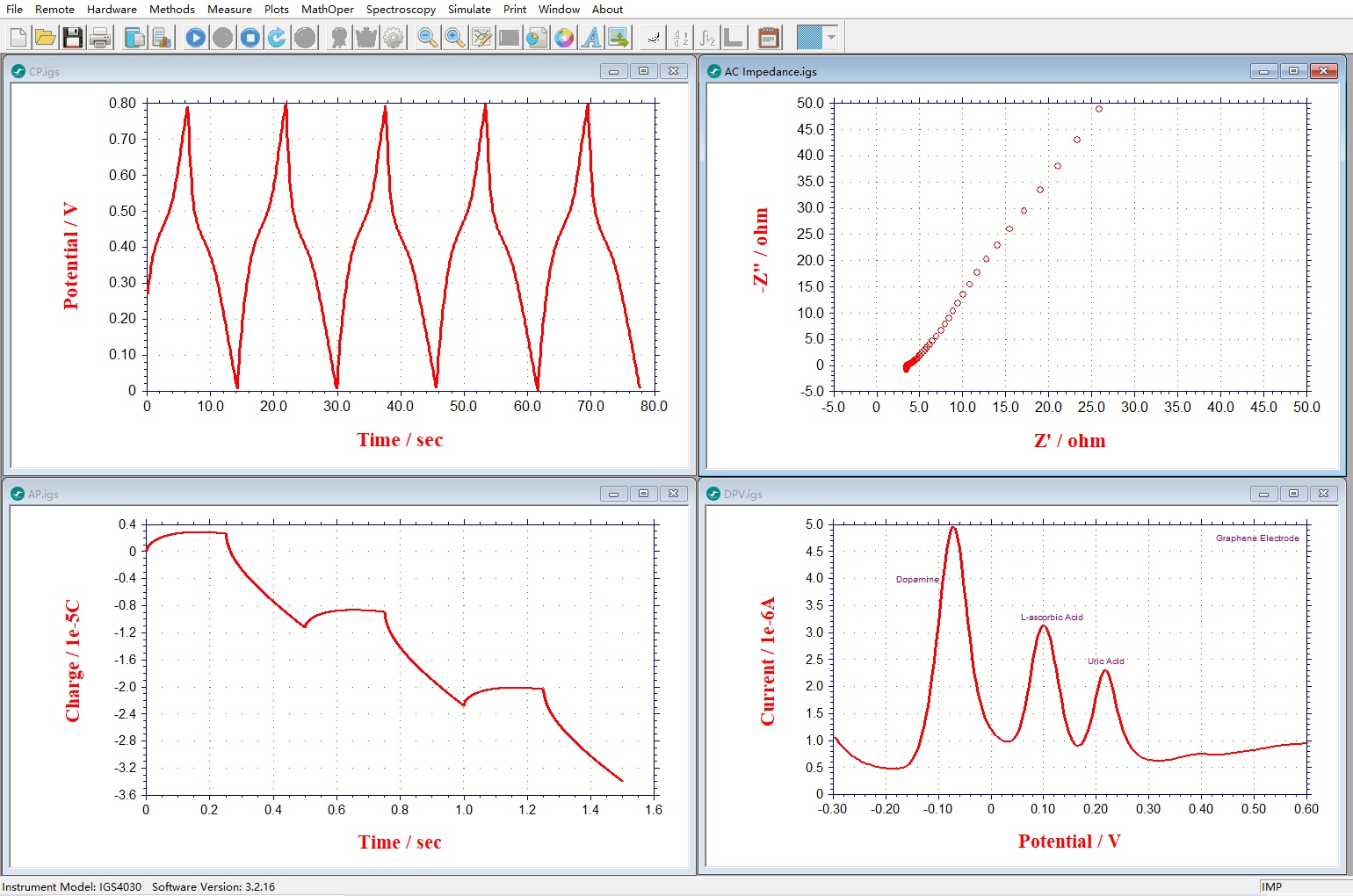Open the About menu
The height and width of the screenshot is (896, 1353).
(607, 10)
